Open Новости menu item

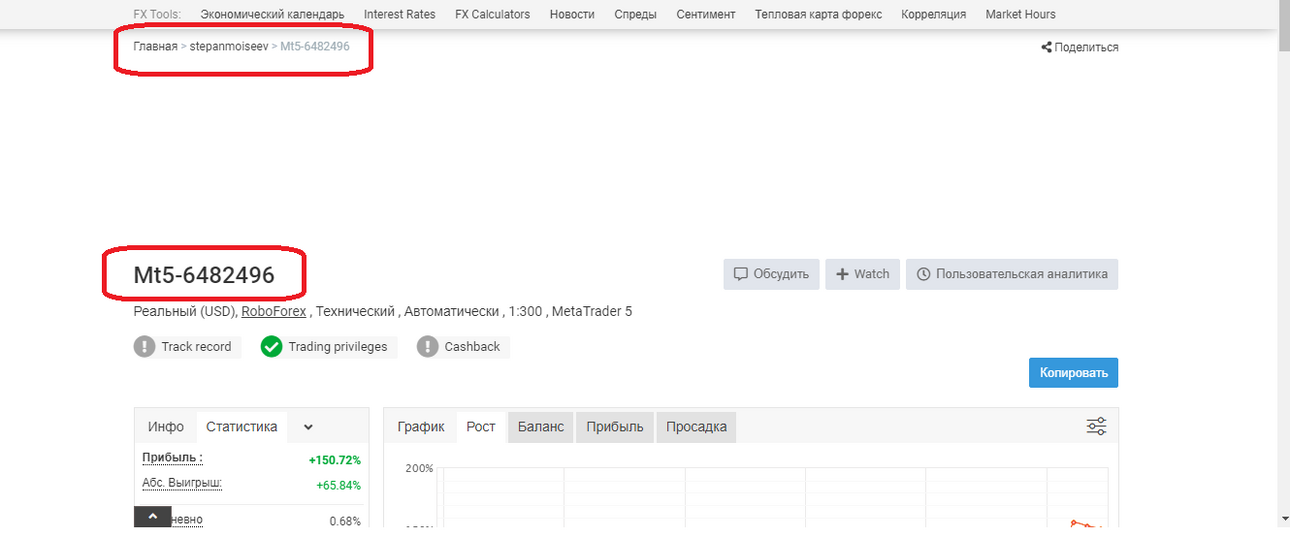pos(572,14)
